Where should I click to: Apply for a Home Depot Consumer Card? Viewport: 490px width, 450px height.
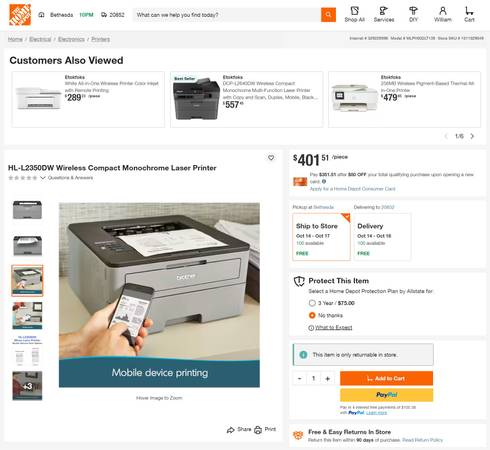pyautogui.click(x=352, y=189)
